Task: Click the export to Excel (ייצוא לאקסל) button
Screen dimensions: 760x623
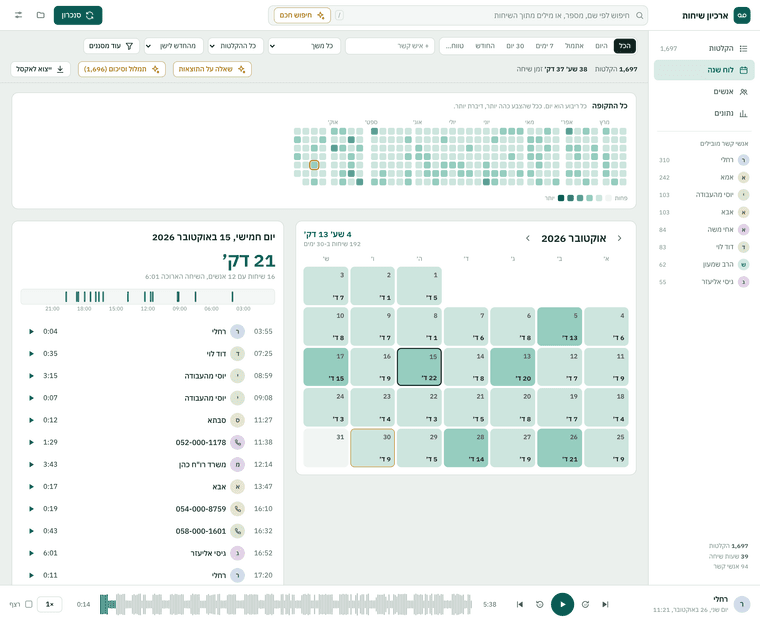Action: pos(40,69)
